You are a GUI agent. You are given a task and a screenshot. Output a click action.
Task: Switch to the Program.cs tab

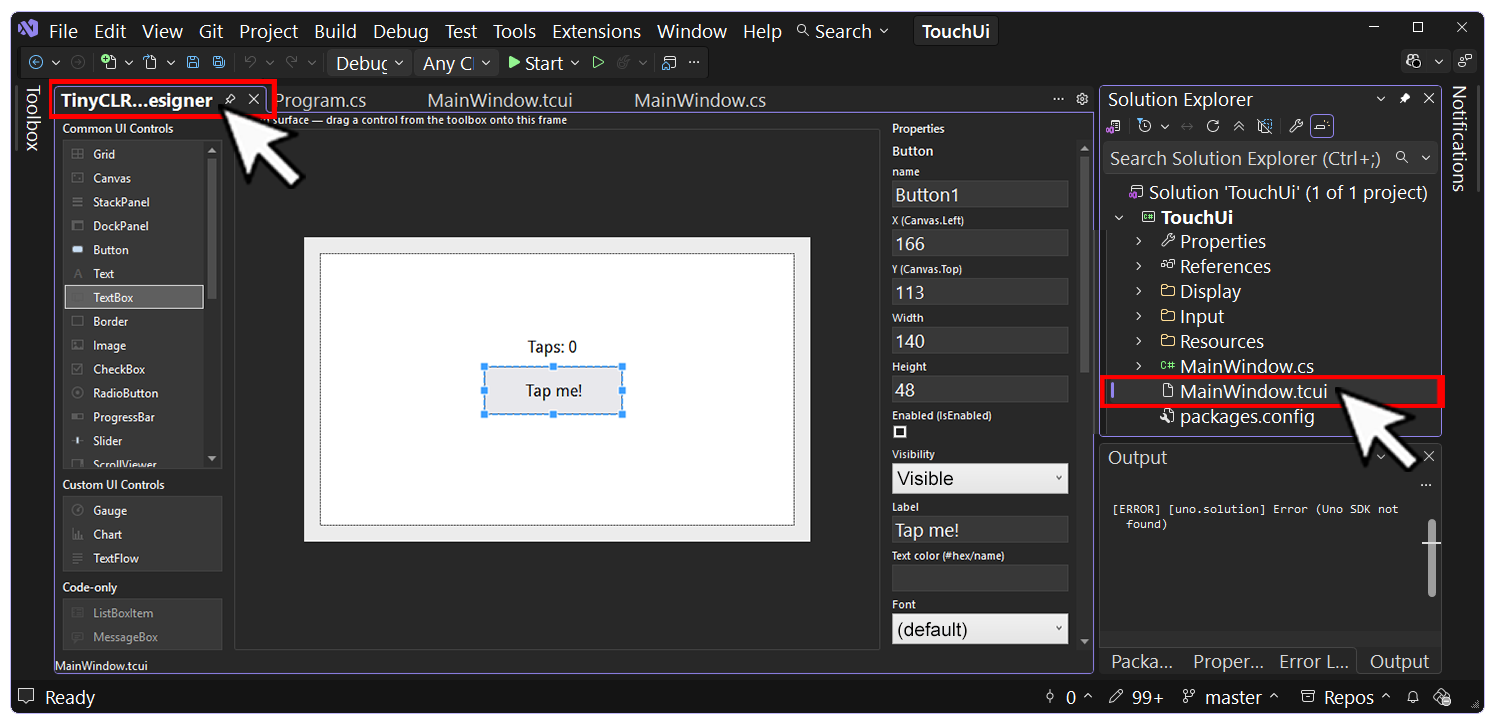(320, 100)
